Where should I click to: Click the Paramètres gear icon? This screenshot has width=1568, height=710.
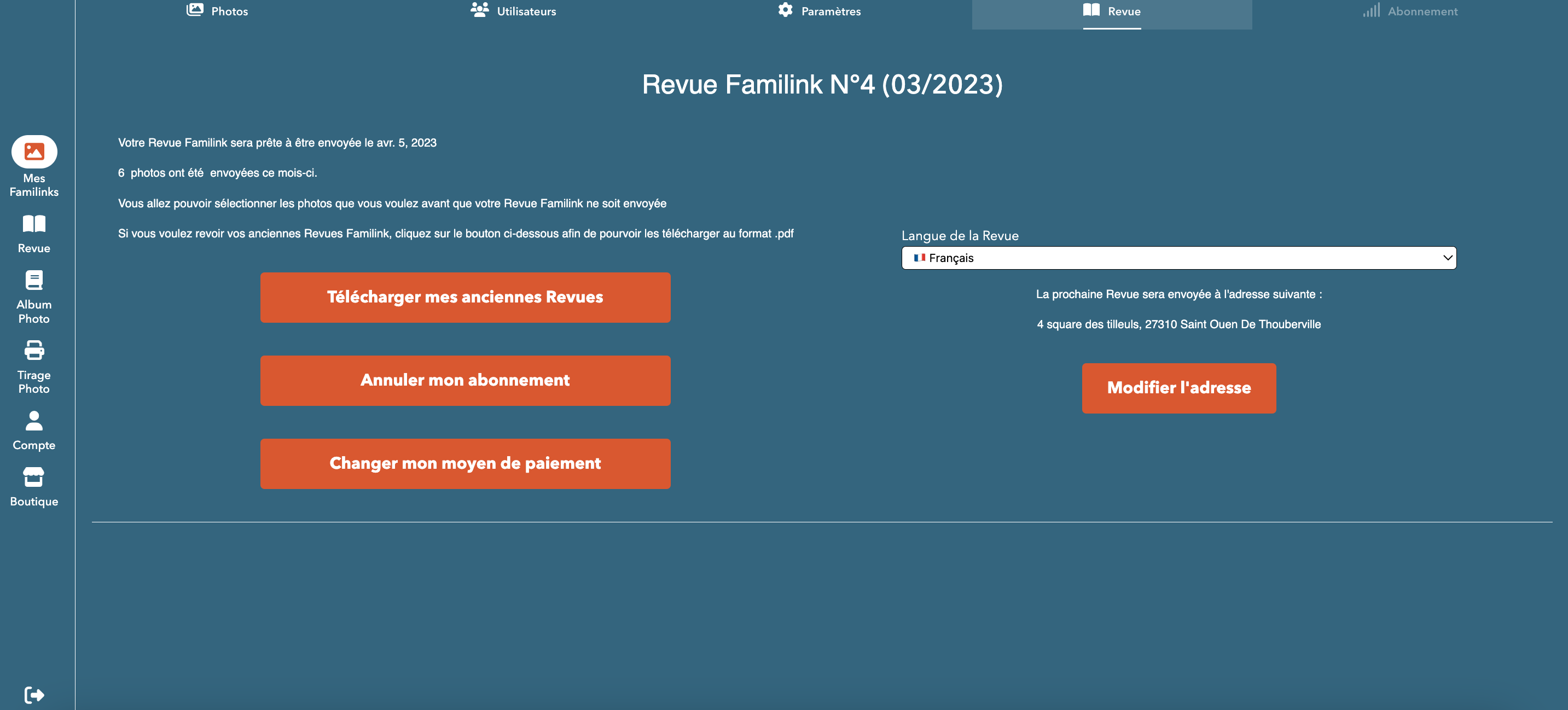785,10
